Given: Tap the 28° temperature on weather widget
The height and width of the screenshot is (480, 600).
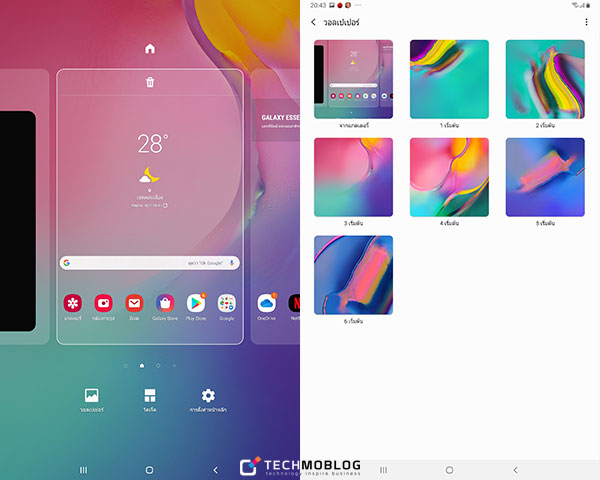Looking at the screenshot, I should (x=152, y=144).
